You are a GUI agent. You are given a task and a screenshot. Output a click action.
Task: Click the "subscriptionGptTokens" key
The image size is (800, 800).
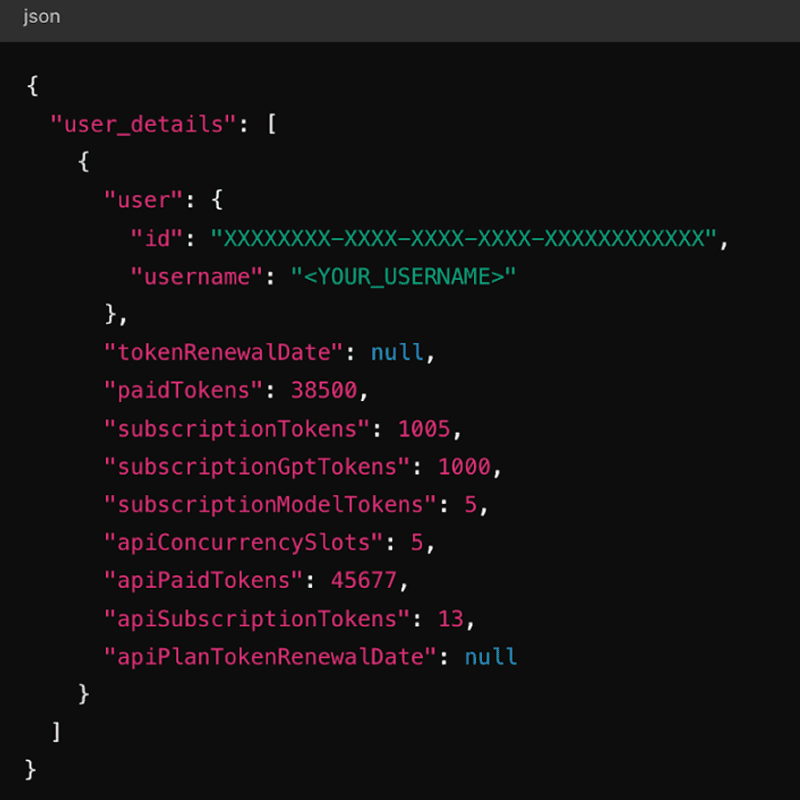[x=257, y=466]
